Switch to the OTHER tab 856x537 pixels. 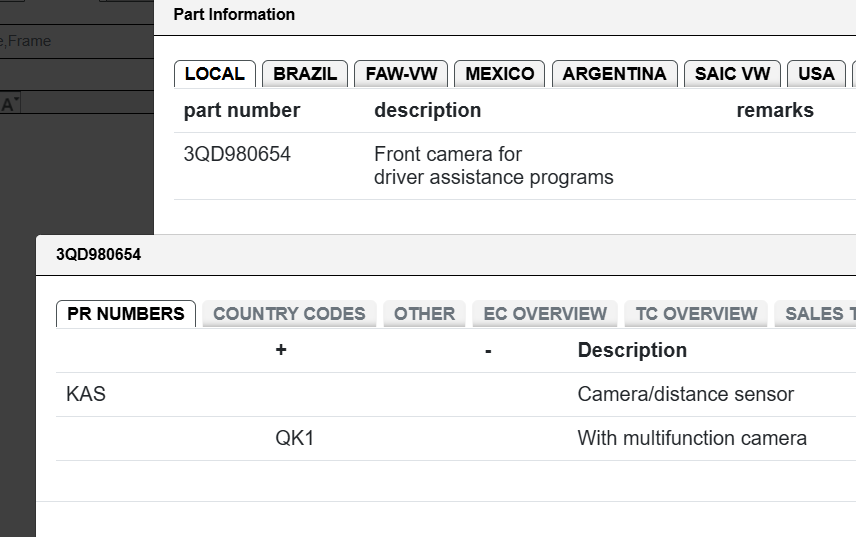424,314
